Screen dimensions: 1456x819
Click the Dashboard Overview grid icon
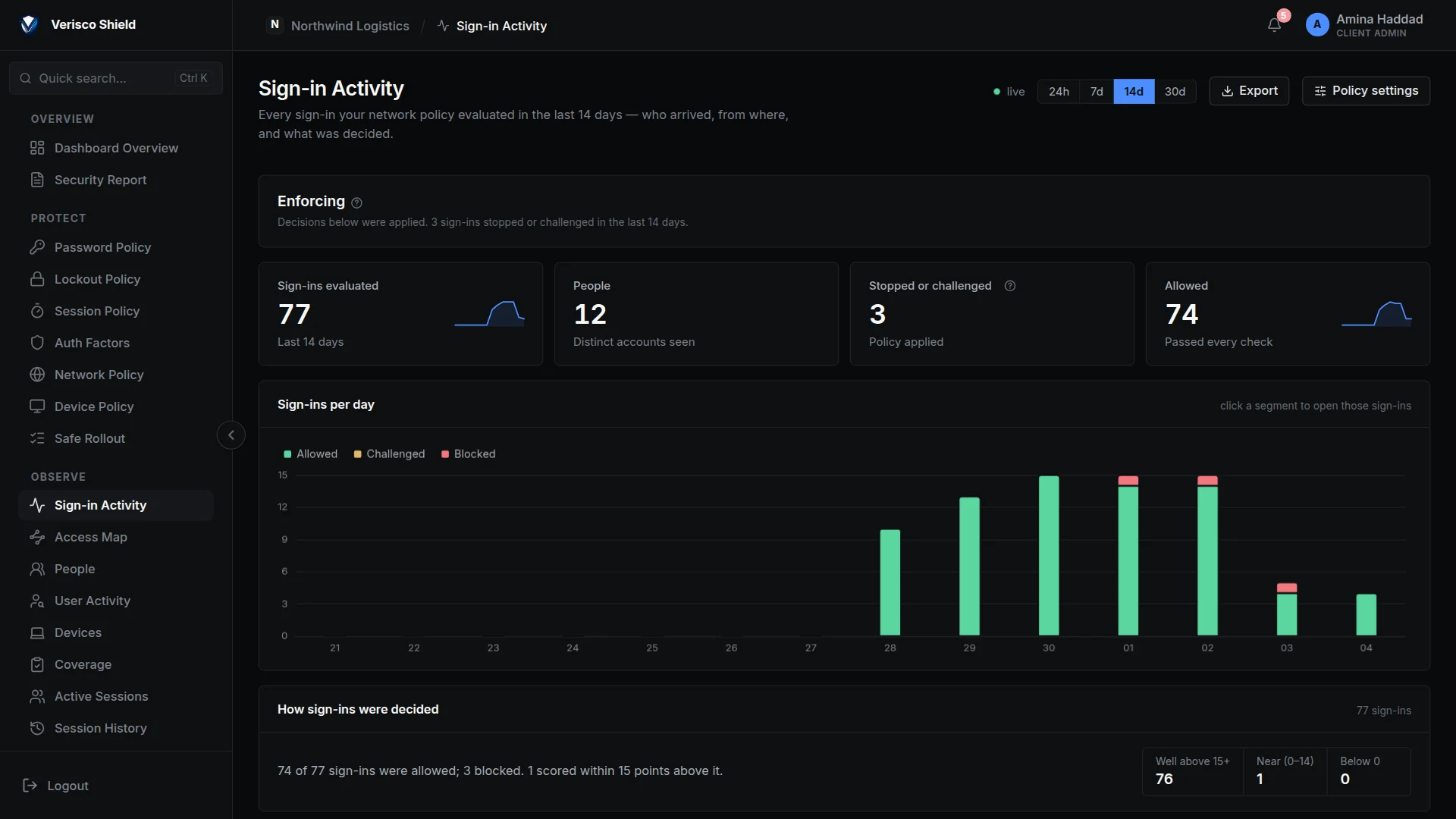coord(37,148)
